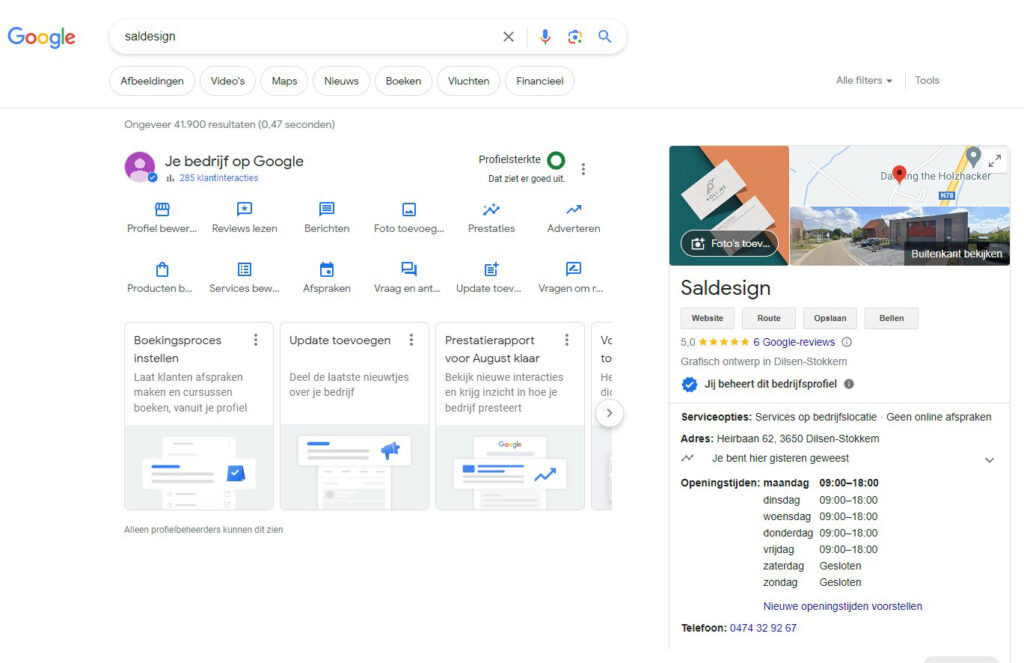Click the green Profielsterkte ring indicator
Viewport: 1024px width, 663px height.
(556, 160)
